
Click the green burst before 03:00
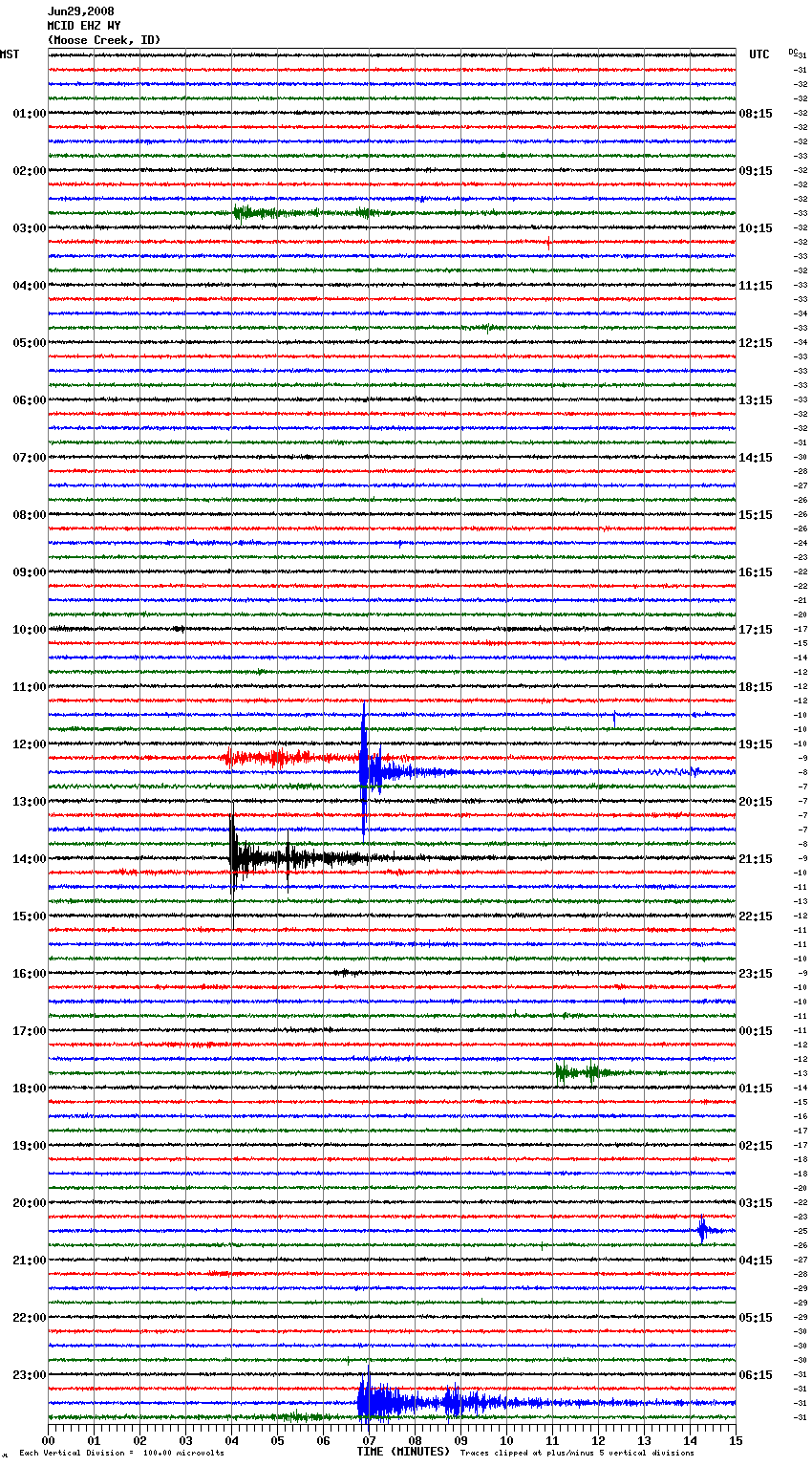tap(306, 213)
